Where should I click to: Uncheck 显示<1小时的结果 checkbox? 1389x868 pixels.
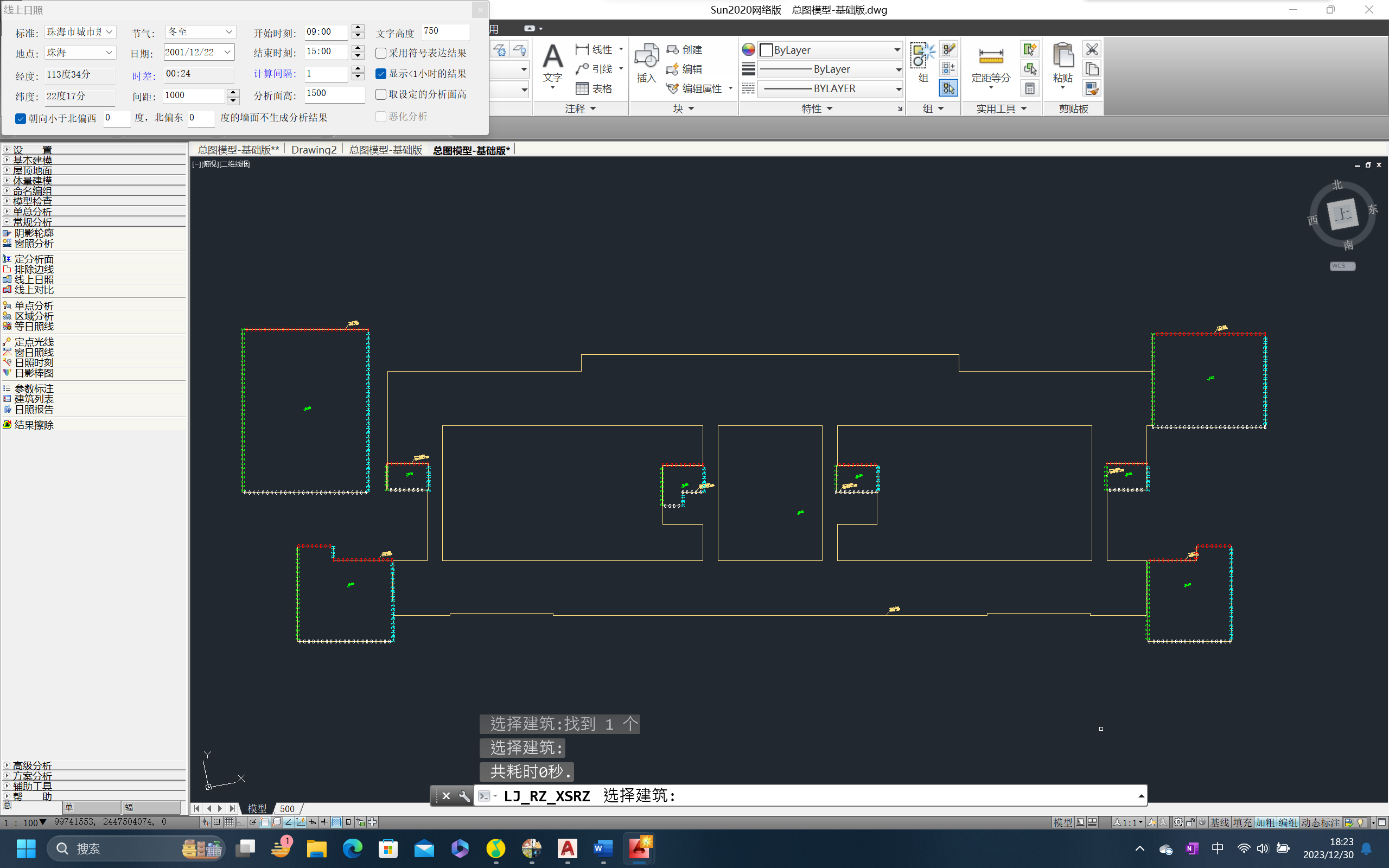tap(380, 74)
